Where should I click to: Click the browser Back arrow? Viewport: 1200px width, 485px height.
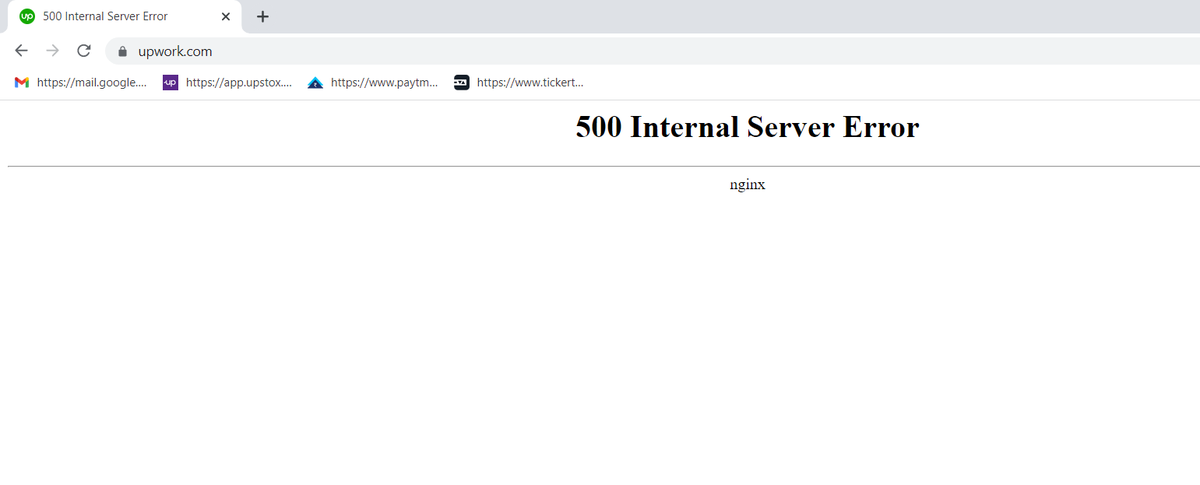(21, 51)
